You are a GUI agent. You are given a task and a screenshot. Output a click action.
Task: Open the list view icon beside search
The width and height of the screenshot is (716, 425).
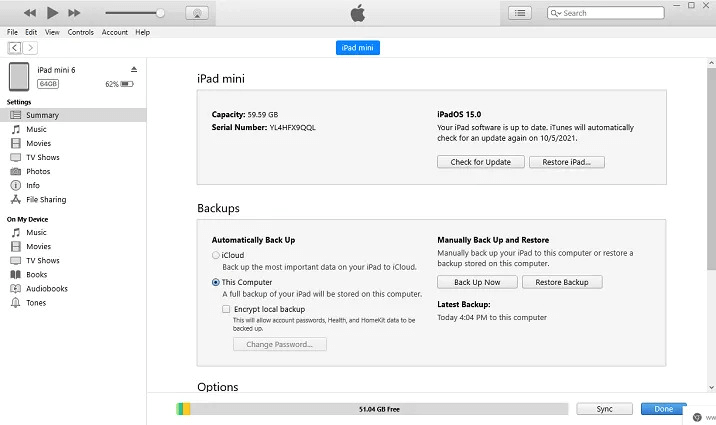[520, 13]
